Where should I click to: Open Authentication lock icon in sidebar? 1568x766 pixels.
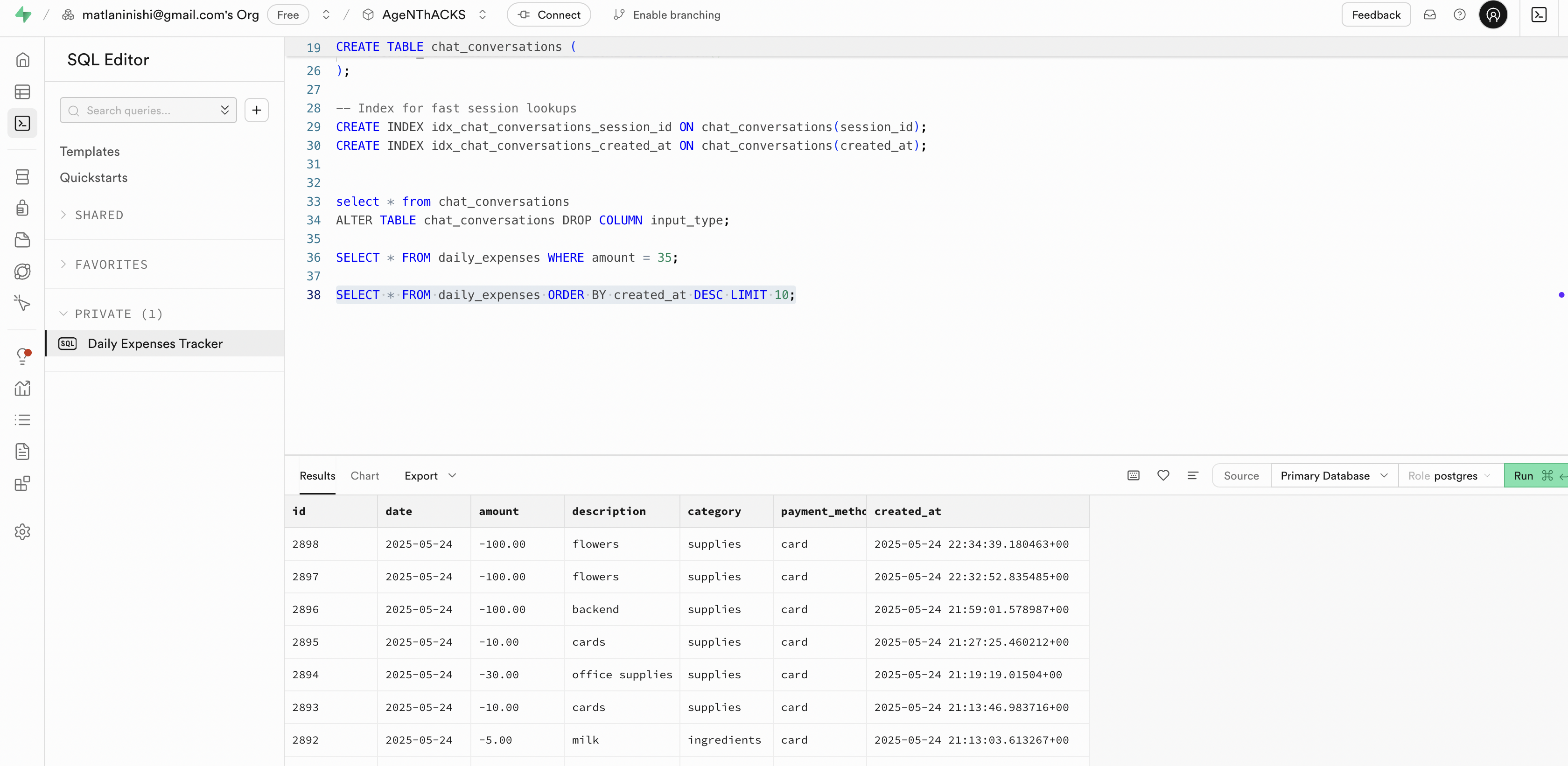(22, 208)
